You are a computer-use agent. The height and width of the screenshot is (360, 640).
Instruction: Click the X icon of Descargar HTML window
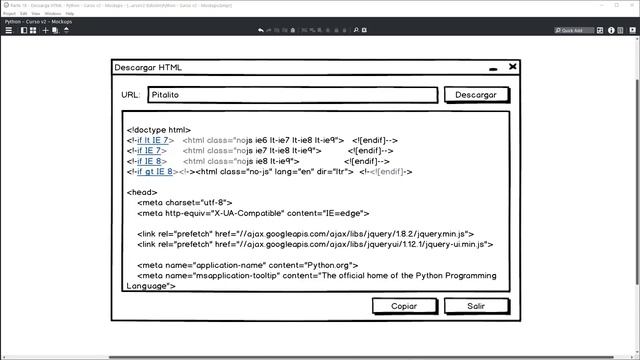click(513, 67)
